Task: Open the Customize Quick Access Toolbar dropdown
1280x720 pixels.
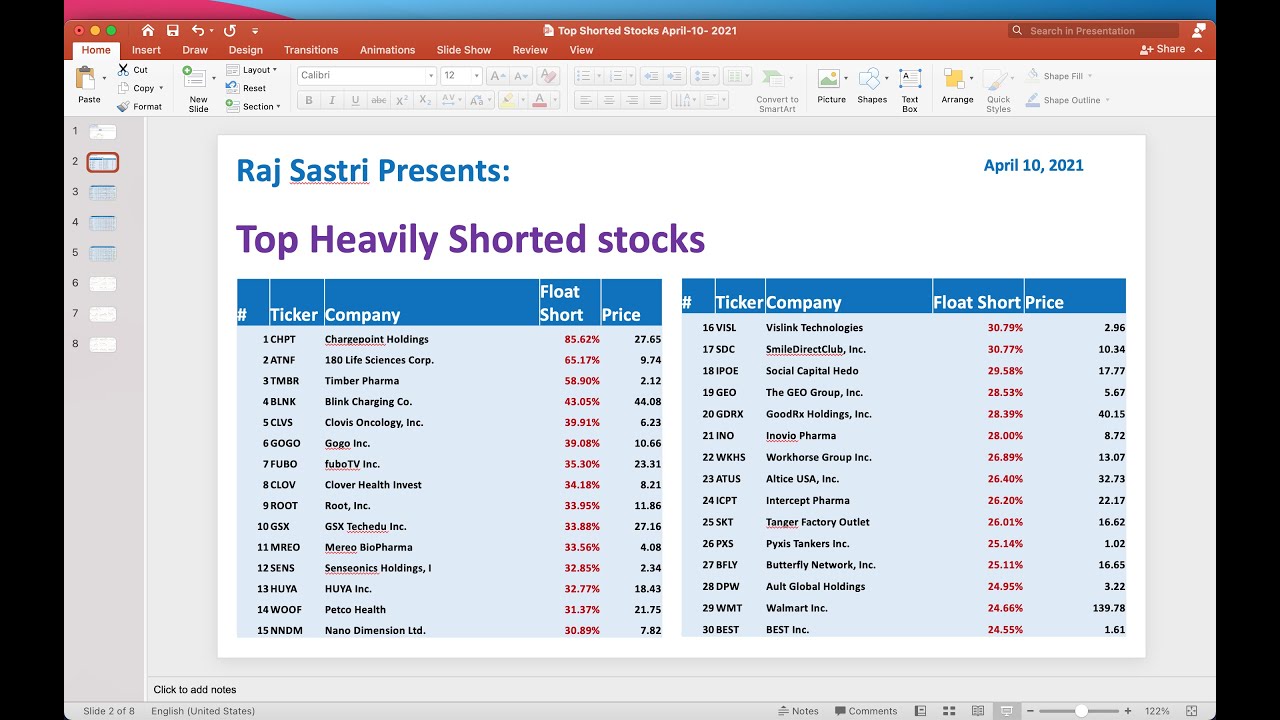Action: [x=255, y=31]
